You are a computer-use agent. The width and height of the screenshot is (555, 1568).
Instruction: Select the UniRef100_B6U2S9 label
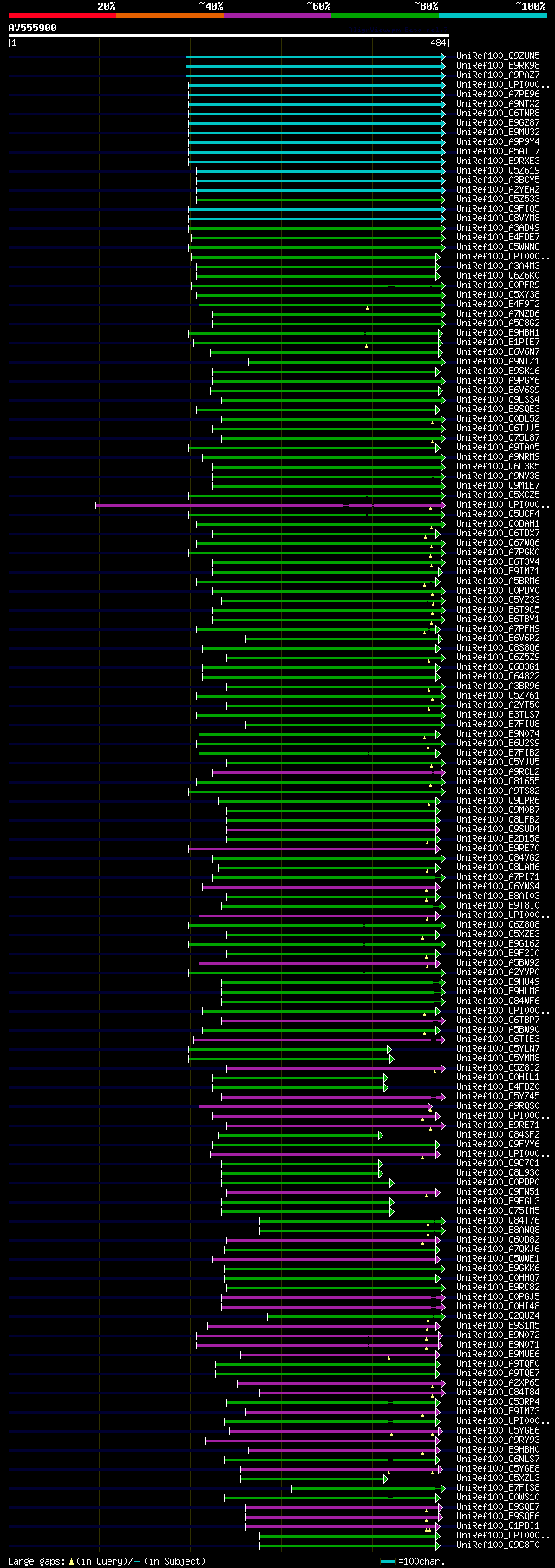click(498, 743)
